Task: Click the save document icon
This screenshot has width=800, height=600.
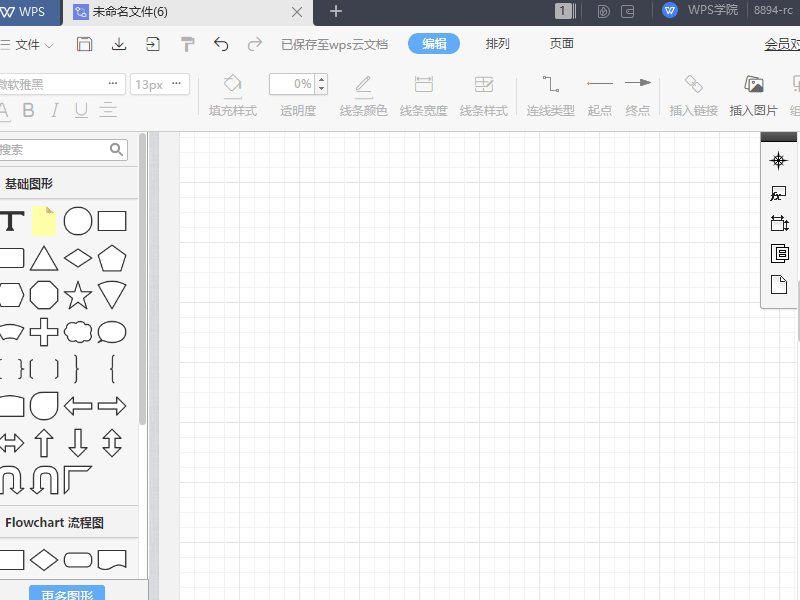Action: point(85,44)
